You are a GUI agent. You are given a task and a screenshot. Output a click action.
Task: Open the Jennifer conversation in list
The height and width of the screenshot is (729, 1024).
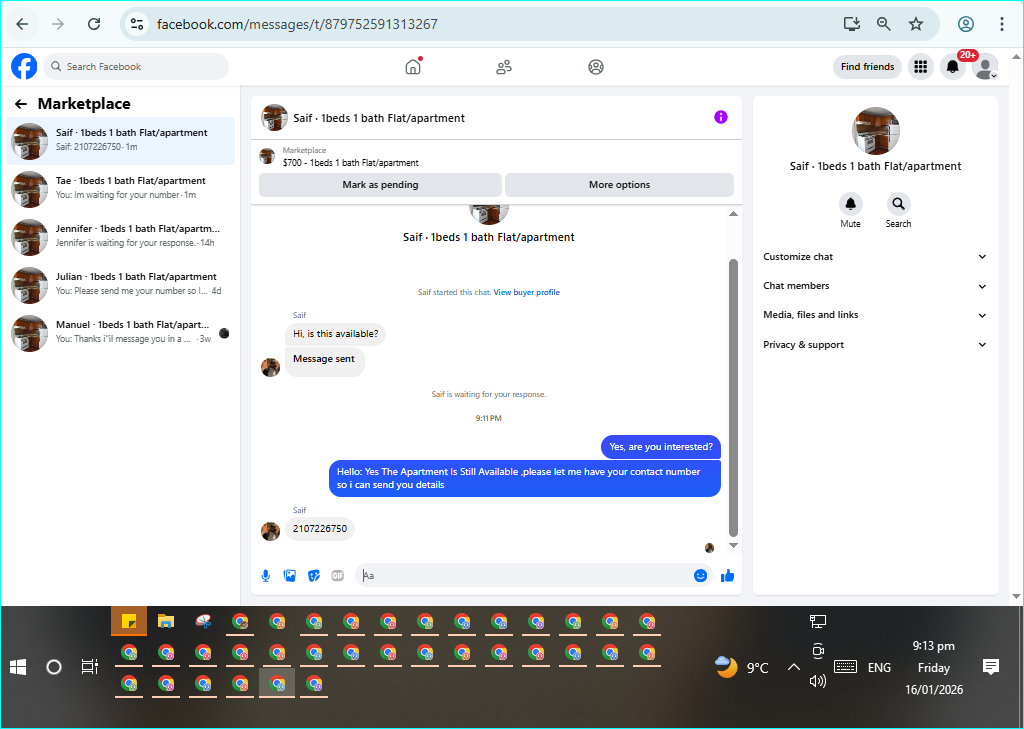[120, 237]
